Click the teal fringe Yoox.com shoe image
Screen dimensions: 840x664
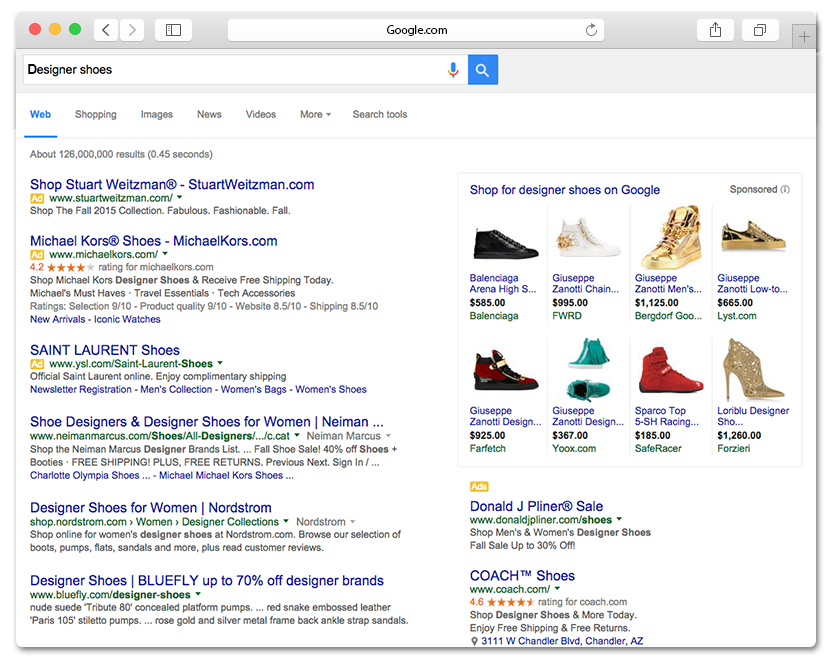point(588,370)
